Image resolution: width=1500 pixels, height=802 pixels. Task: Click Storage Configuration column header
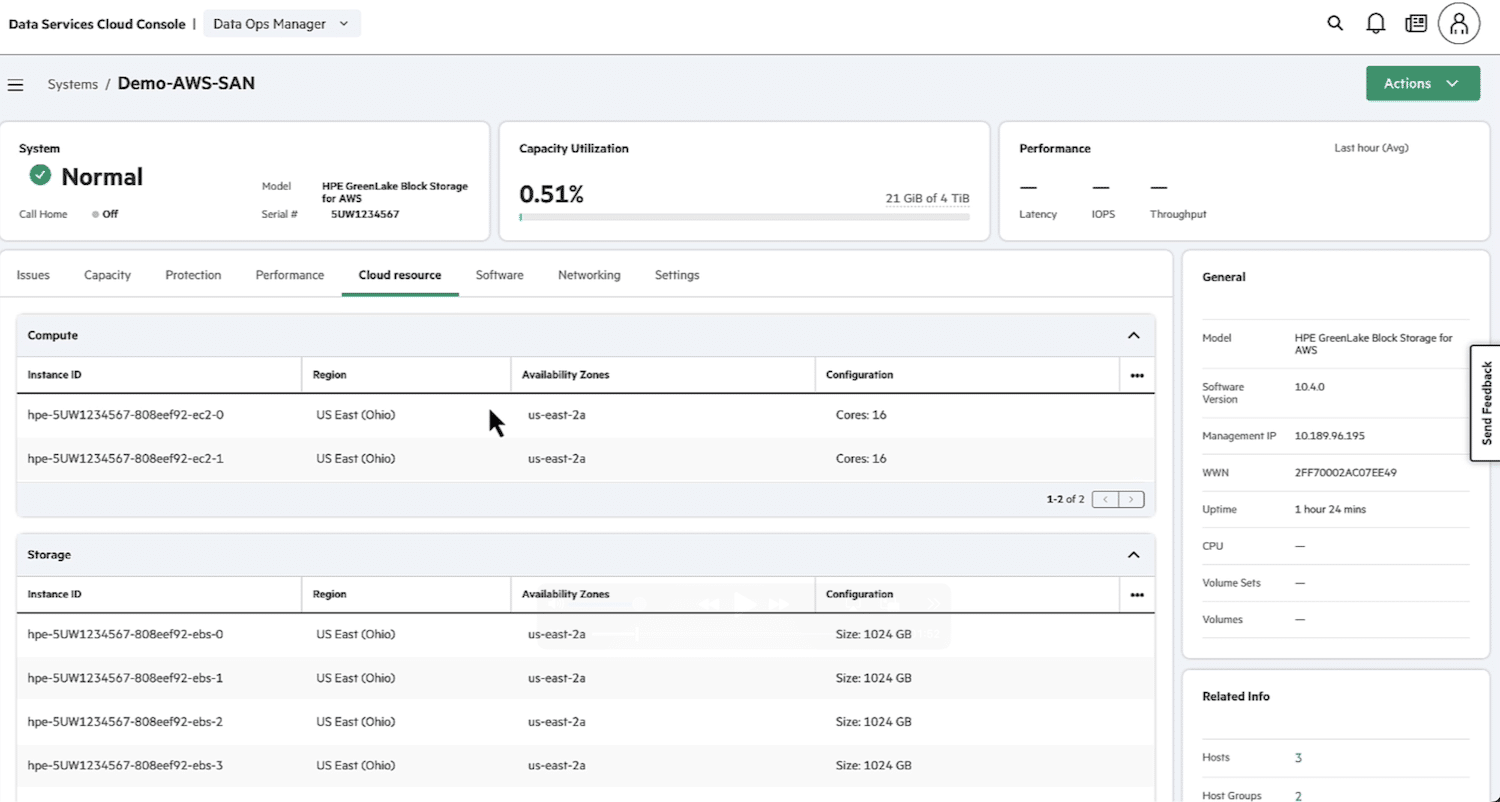click(859, 594)
